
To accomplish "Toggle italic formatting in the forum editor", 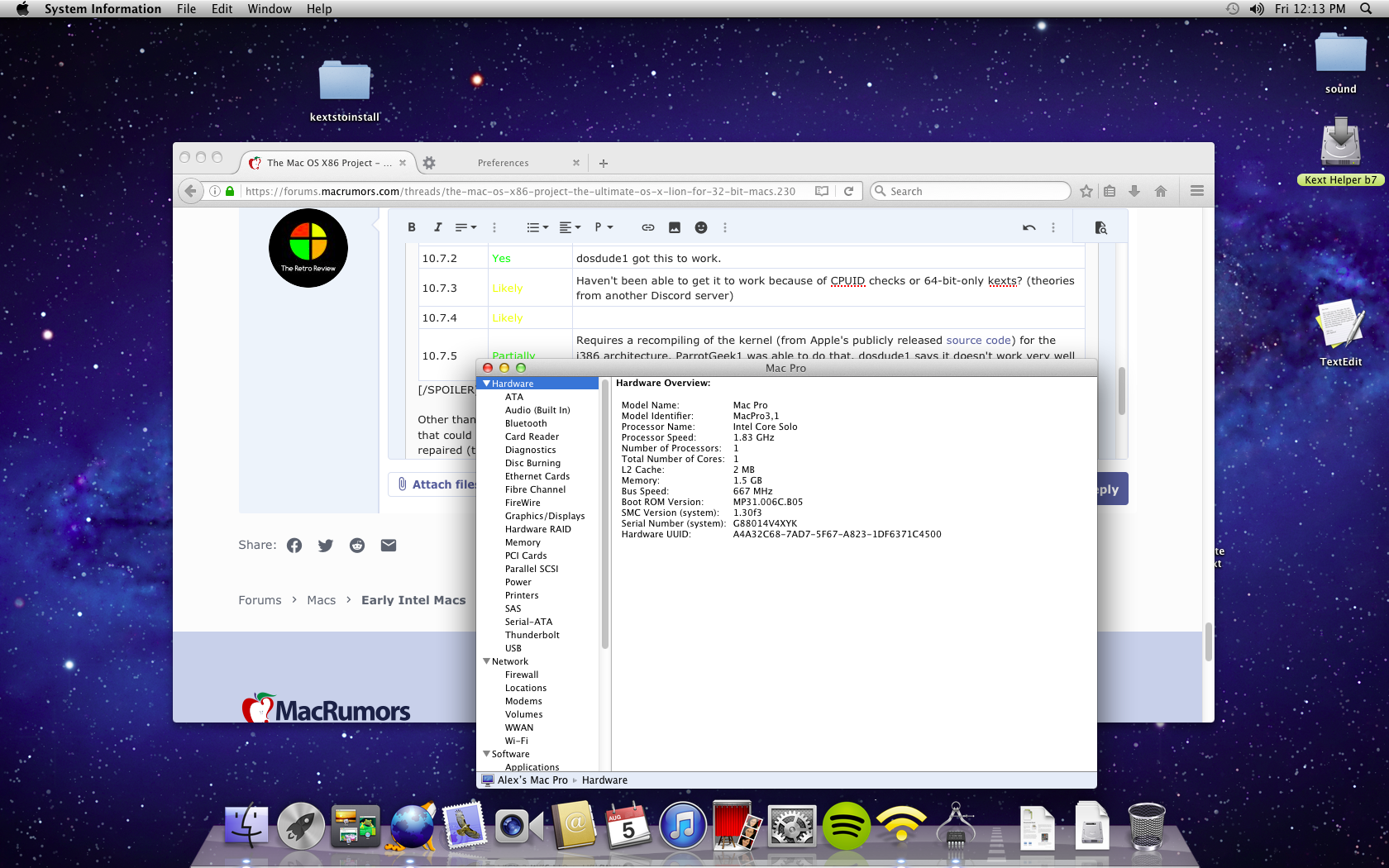I will pyautogui.click(x=437, y=227).
